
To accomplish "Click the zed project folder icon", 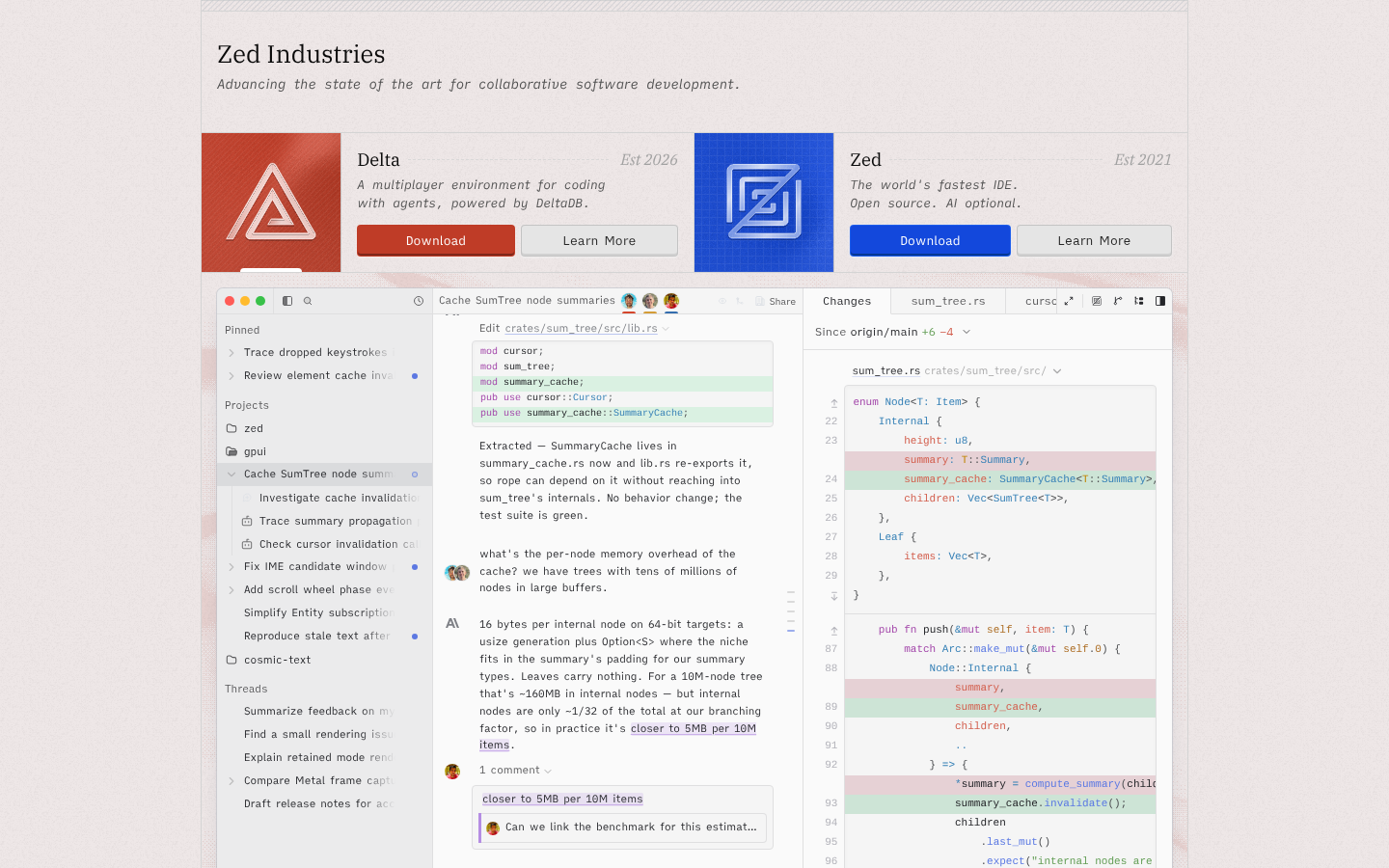I will (231, 428).
